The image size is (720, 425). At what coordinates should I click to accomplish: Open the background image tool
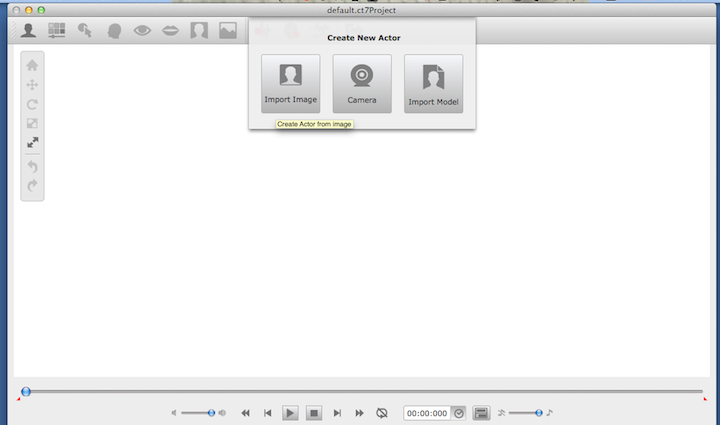click(228, 30)
